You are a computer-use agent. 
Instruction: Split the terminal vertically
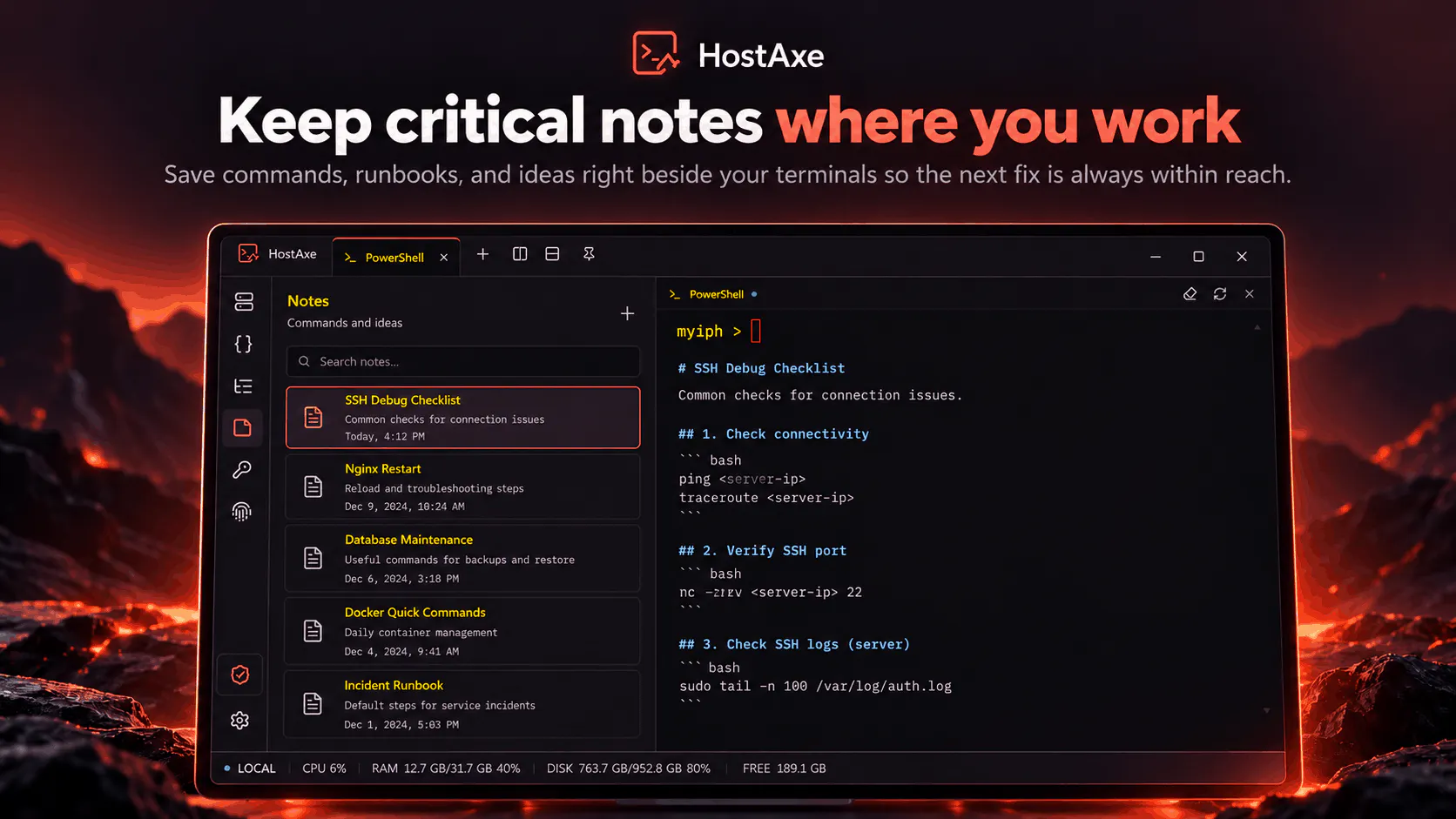[520, 254]
